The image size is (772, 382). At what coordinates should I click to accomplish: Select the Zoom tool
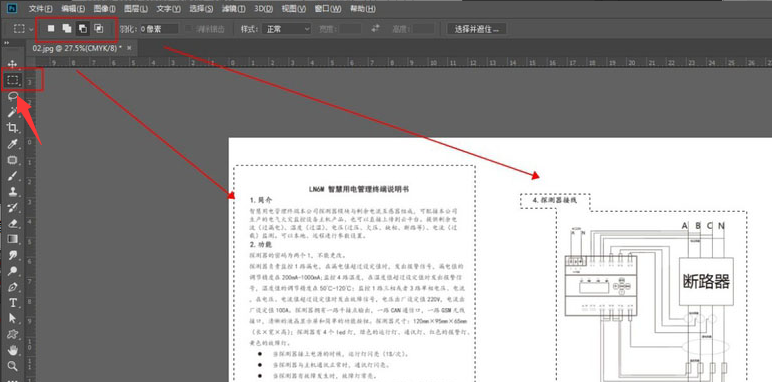[12, 366]
